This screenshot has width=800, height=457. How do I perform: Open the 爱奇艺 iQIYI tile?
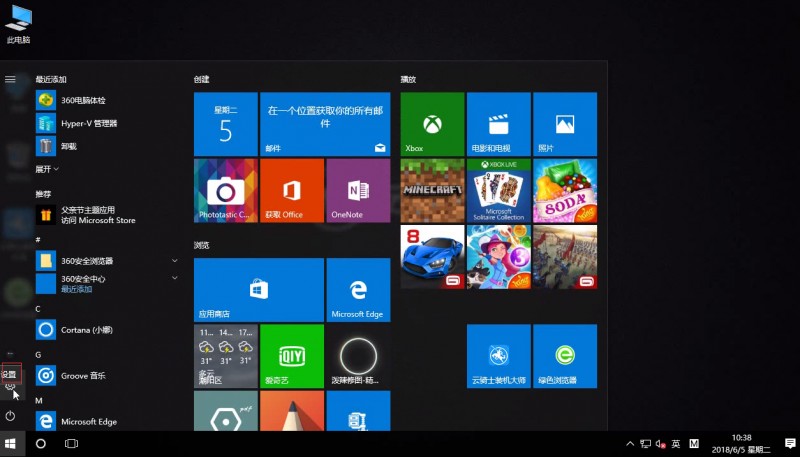pyautogui.click(x=292, y=356)
